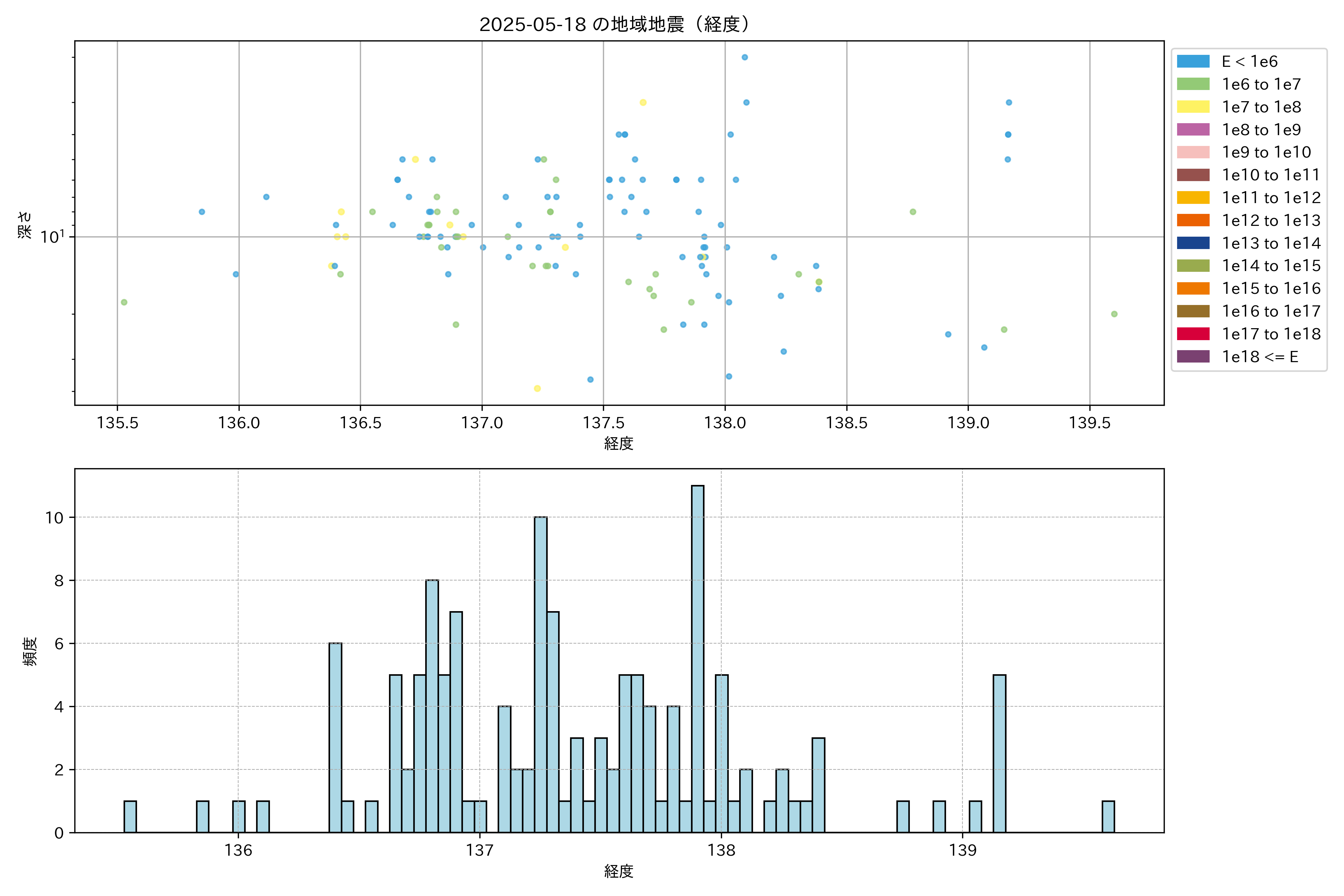This screenshot has height=896, width=1344.
Task: Click the histogram bar reaching frequency 10
Action: [x=540, y=674]
